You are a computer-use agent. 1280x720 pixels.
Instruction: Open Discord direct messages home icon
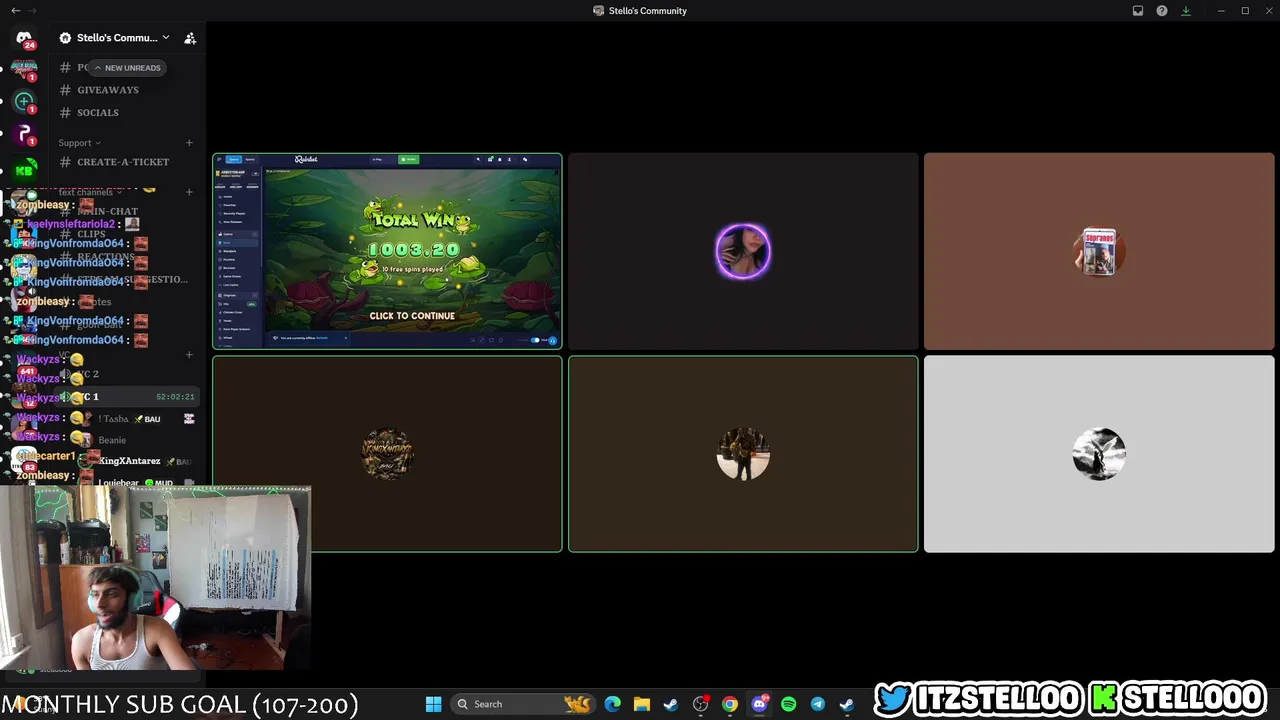24,38
